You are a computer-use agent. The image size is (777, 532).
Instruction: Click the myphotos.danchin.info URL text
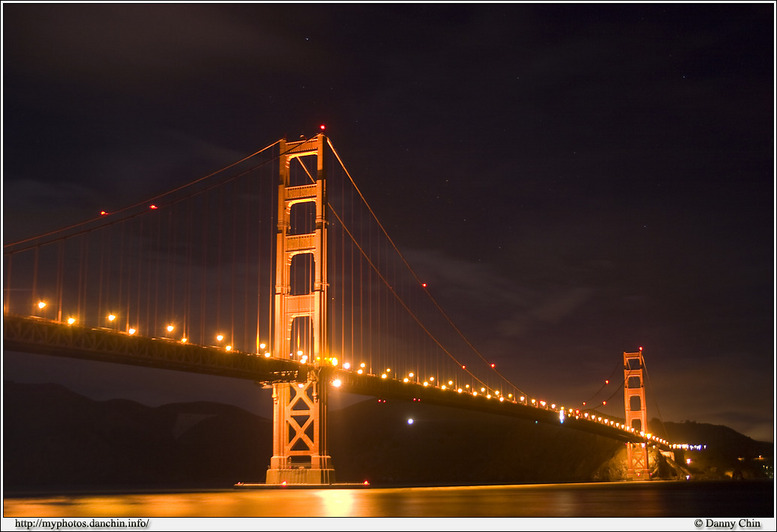coord(82,524)
